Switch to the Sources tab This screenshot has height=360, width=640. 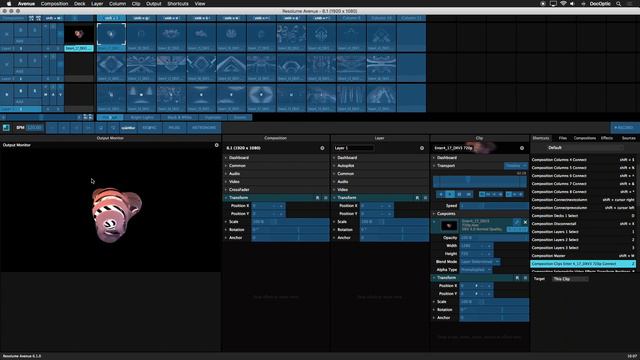(629, 138)
